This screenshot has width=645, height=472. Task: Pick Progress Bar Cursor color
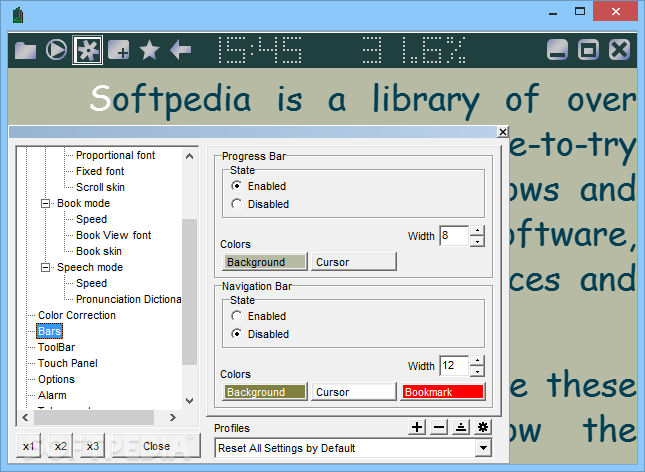[x=354, y=262]
